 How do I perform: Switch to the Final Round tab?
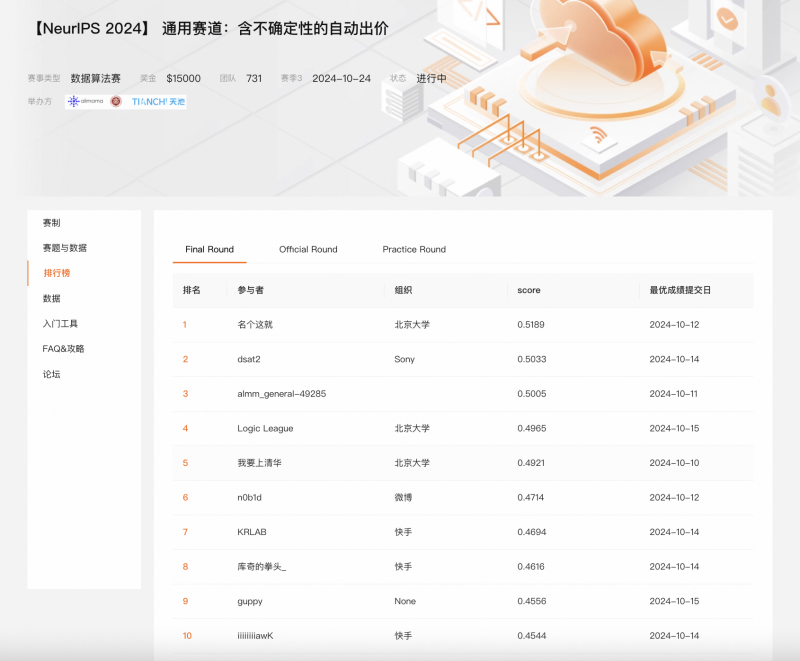click(209, 249)
